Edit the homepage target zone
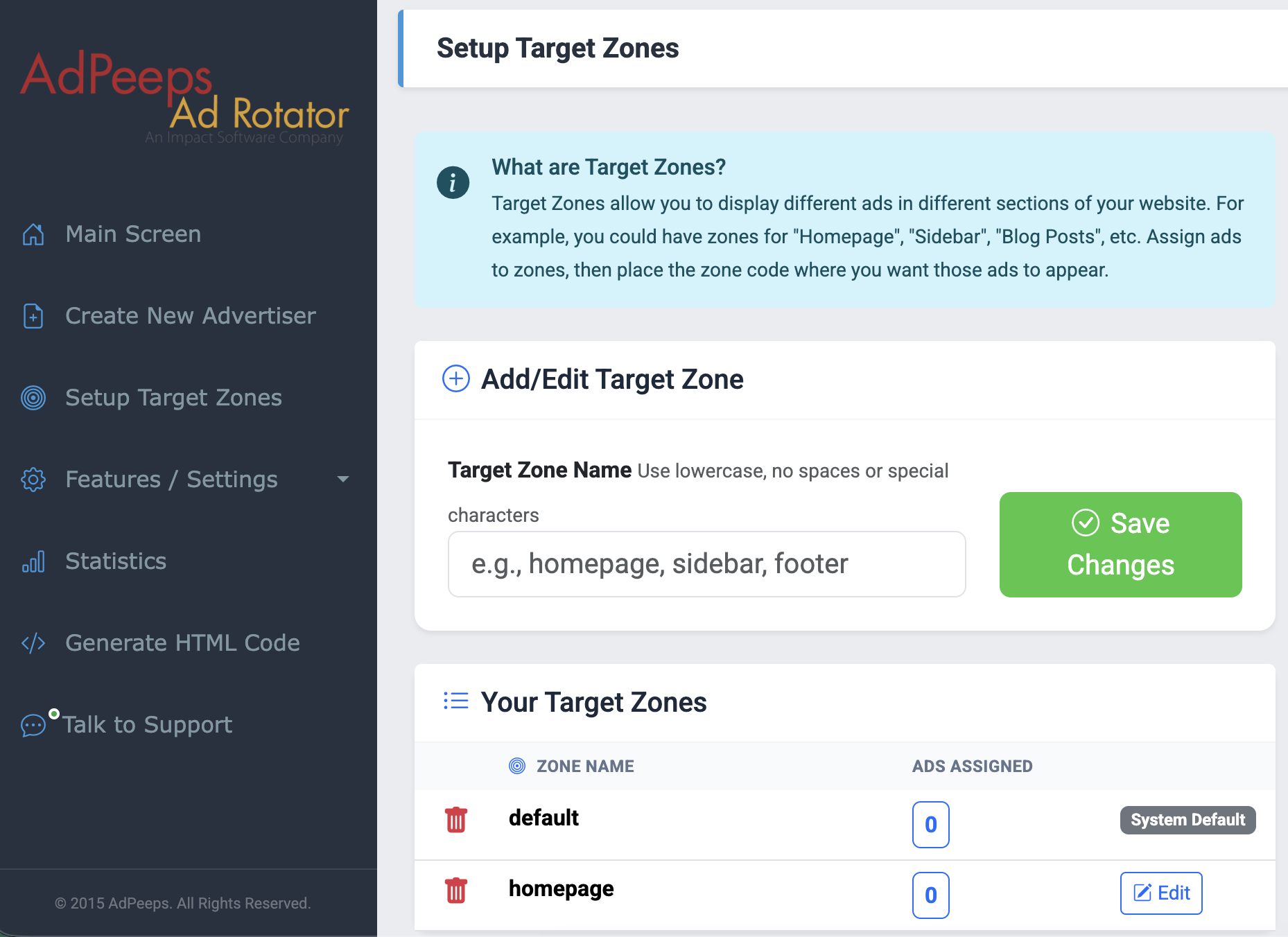 click(1161, 893)
